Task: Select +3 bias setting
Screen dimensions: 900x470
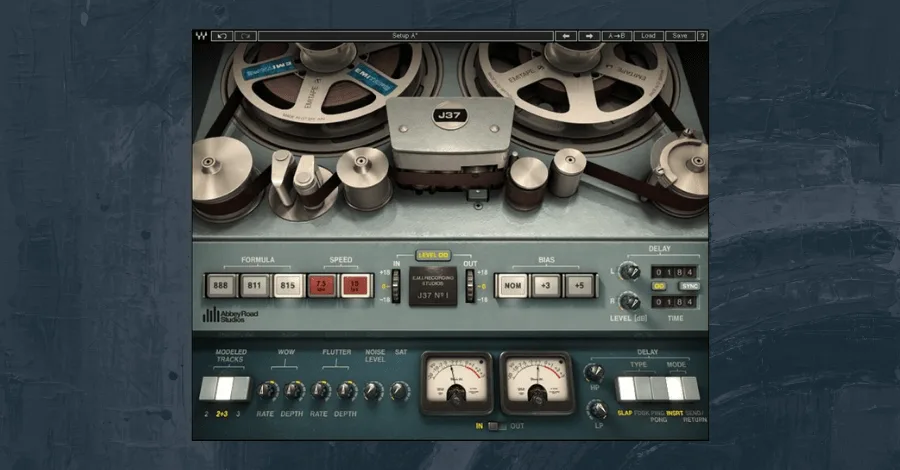Action: [546, 285]
